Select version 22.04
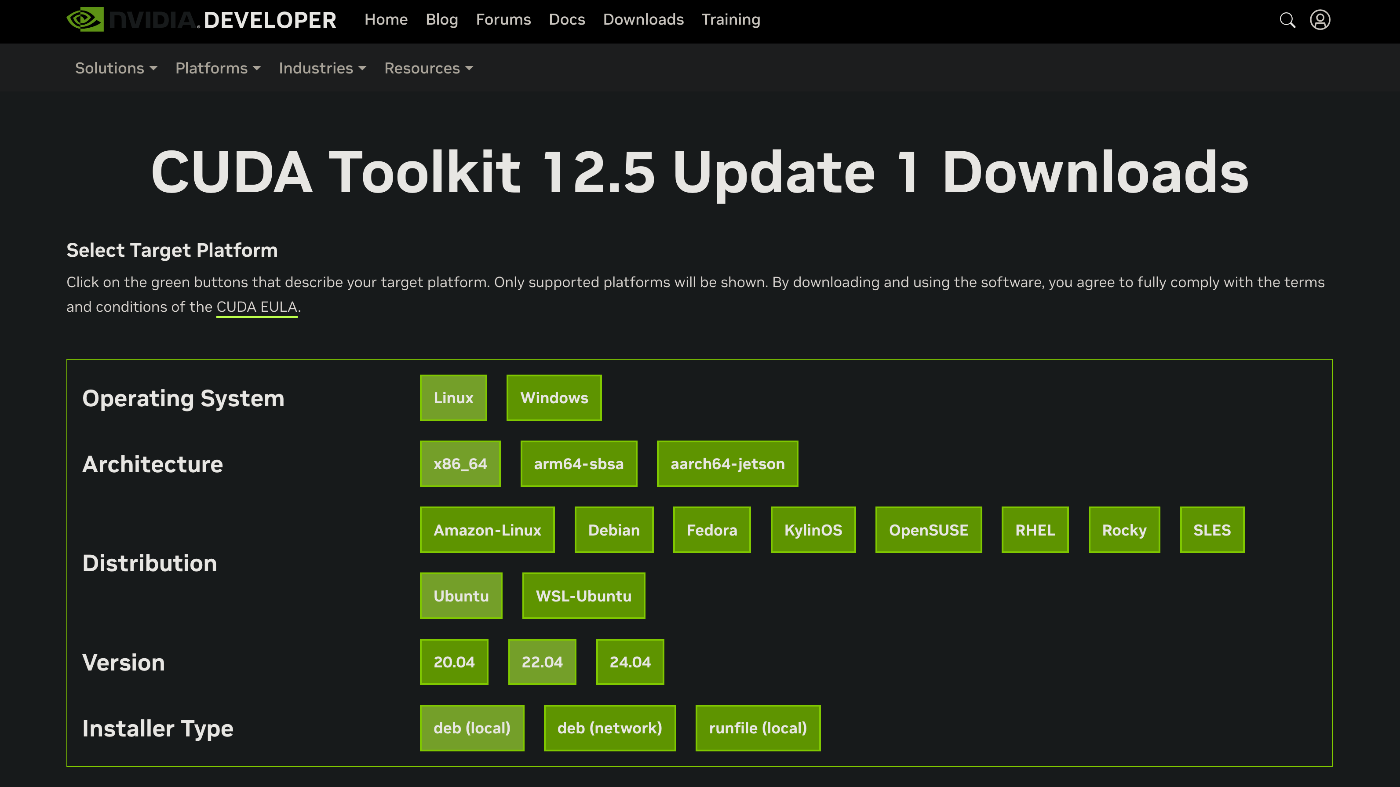Viewport: 1400px width, 787px height. point(542,662)
